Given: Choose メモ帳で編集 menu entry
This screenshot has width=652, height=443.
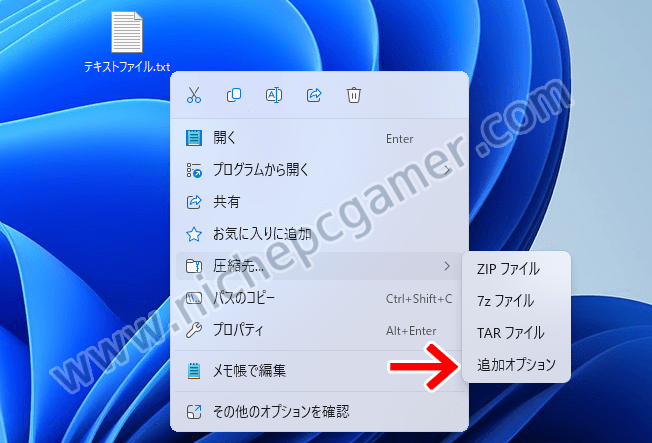Looking at the screenshot, I should click(319, 371).
